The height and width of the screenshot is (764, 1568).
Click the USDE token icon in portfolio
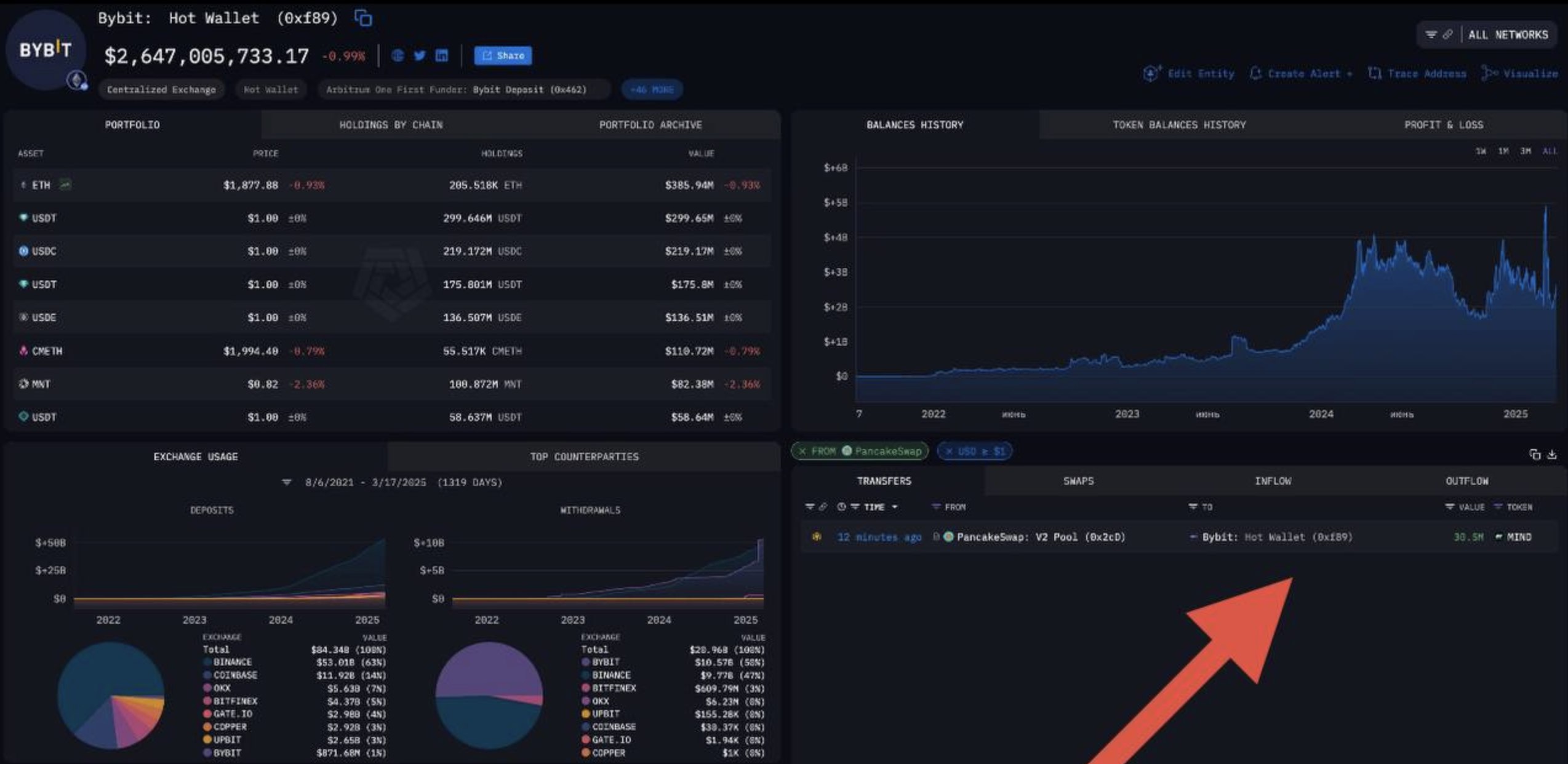(23, 317)
